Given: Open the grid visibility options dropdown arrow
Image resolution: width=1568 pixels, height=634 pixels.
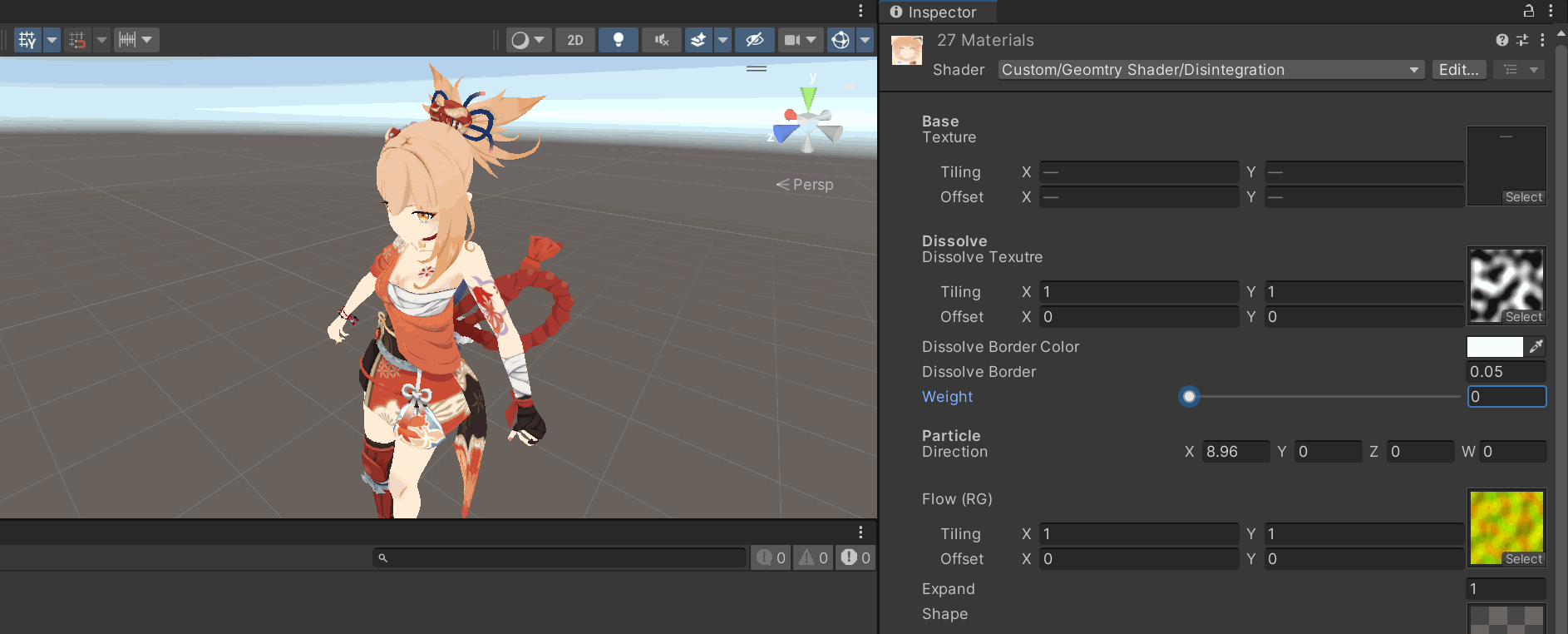Looking at the screenshot, I should click(x=52, y=40).
